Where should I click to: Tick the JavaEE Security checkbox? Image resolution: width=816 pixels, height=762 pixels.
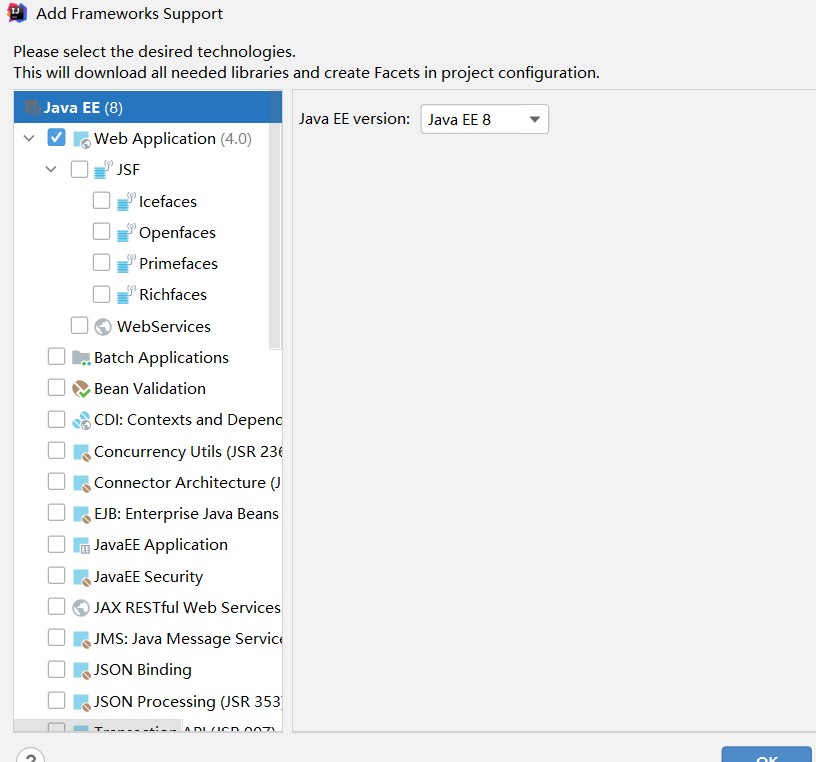tap(56, 576)
